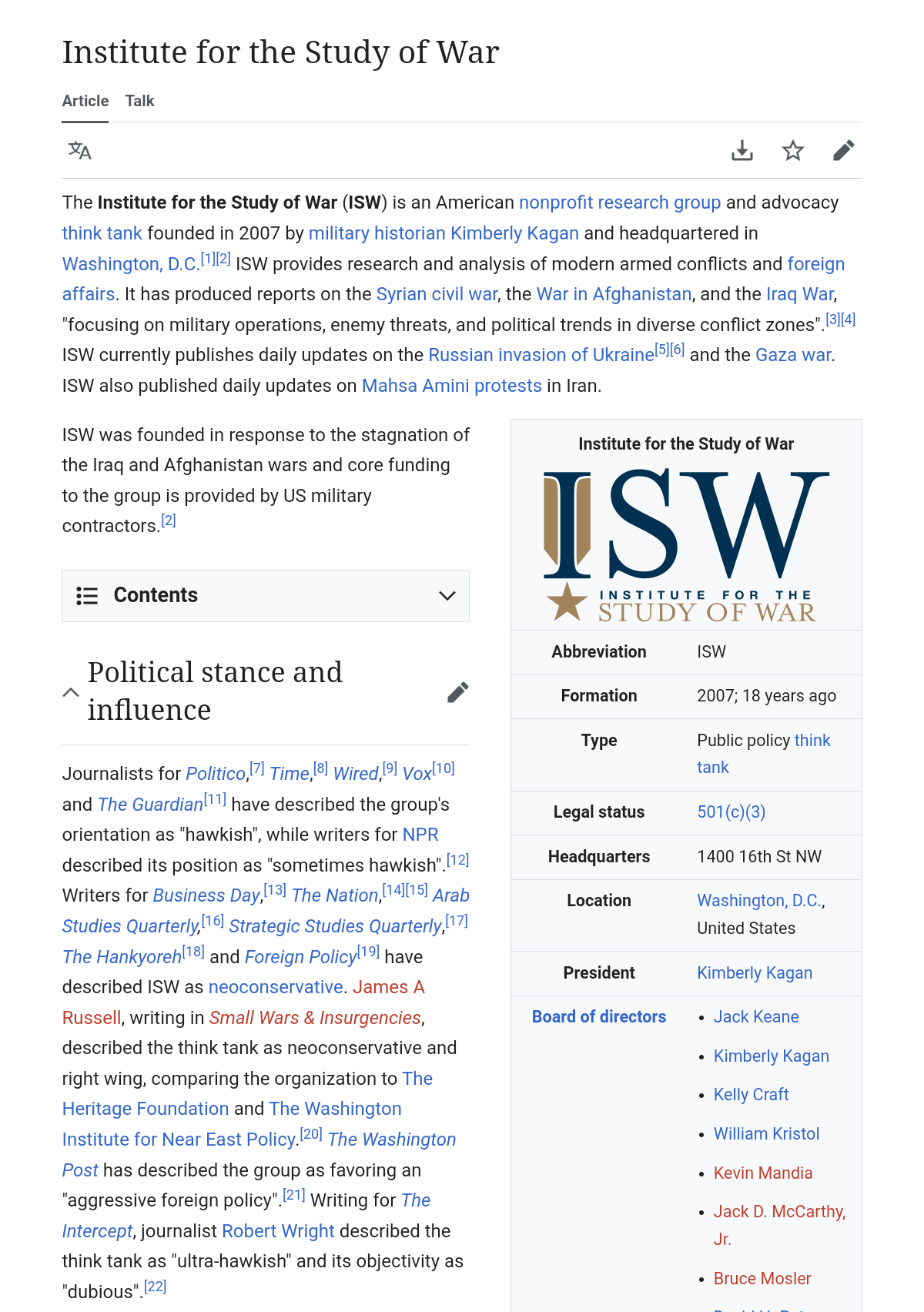Collapse the Political stance and influence section
Screen dimensions: 924x1312
click(71, 692)
